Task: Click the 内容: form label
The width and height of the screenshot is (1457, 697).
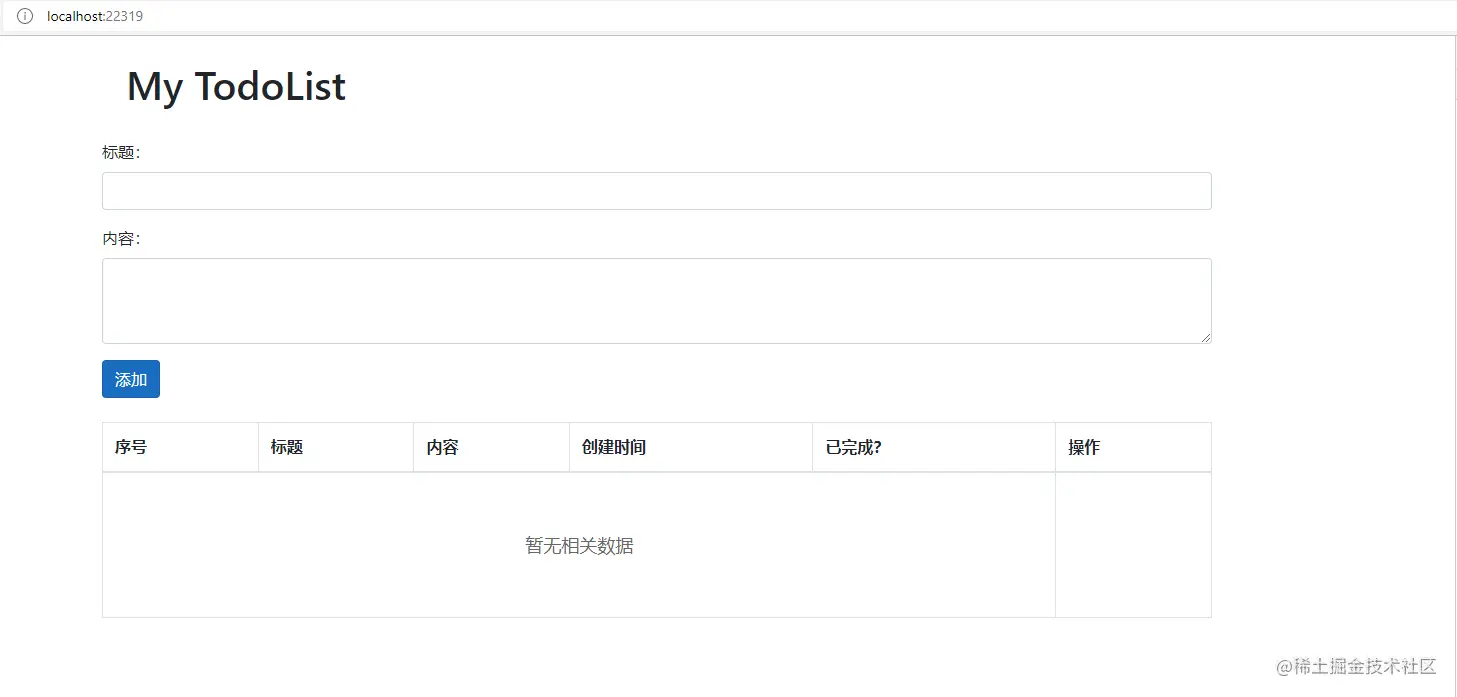Action: pos(121,239)
